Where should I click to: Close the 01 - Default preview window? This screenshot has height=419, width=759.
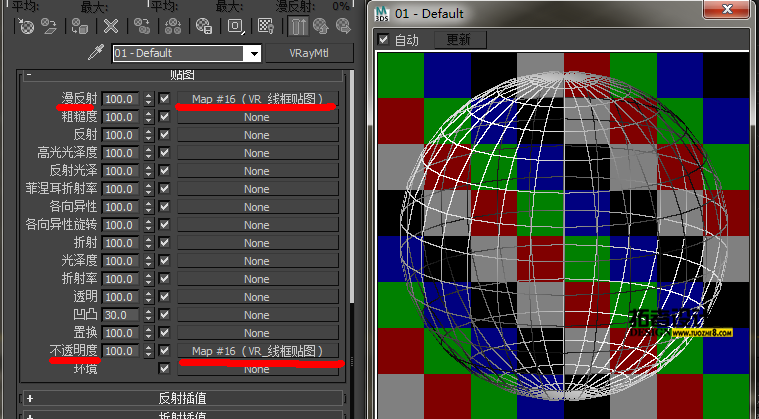[x=727, y=9]
